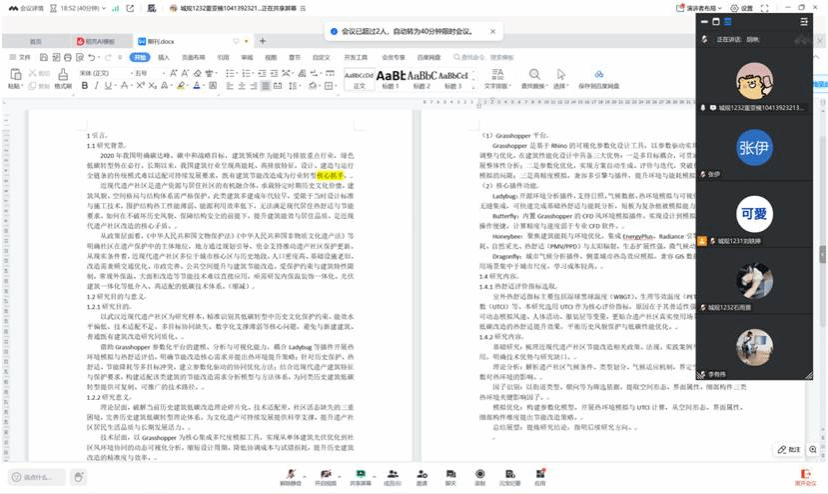This screenshot has width=828, height=494.
Task: Open the Find and Replace tool
Action: (x=534, y=78)
